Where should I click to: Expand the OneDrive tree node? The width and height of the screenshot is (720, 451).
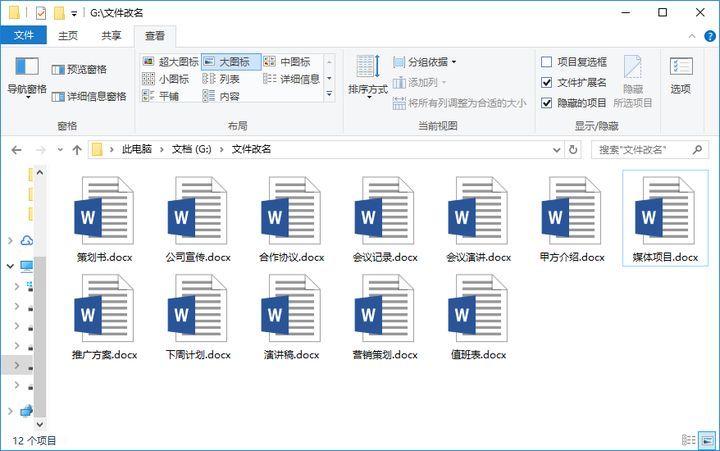pos(10,240)
